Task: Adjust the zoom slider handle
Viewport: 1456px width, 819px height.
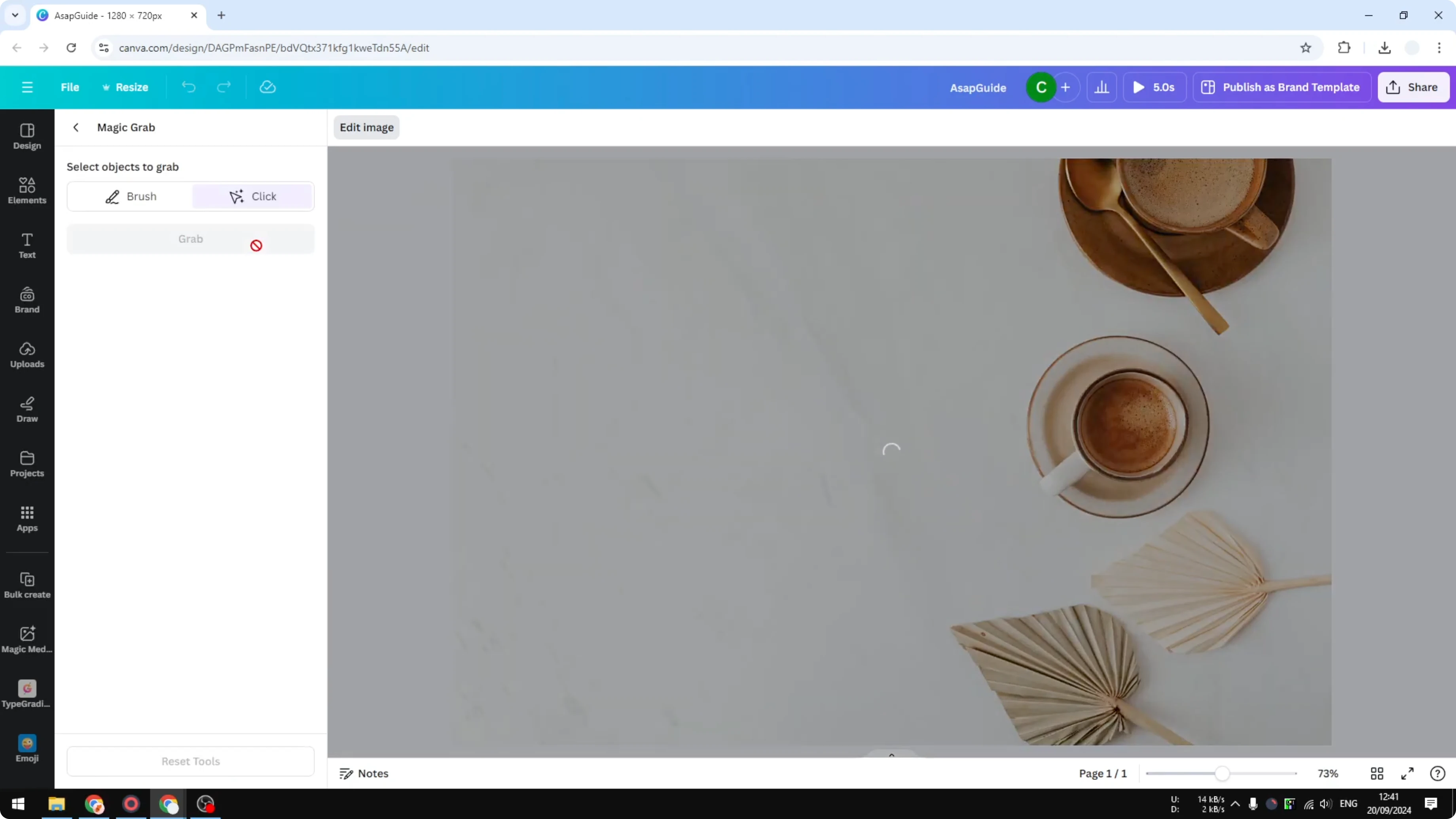Action: [1222, 773]
